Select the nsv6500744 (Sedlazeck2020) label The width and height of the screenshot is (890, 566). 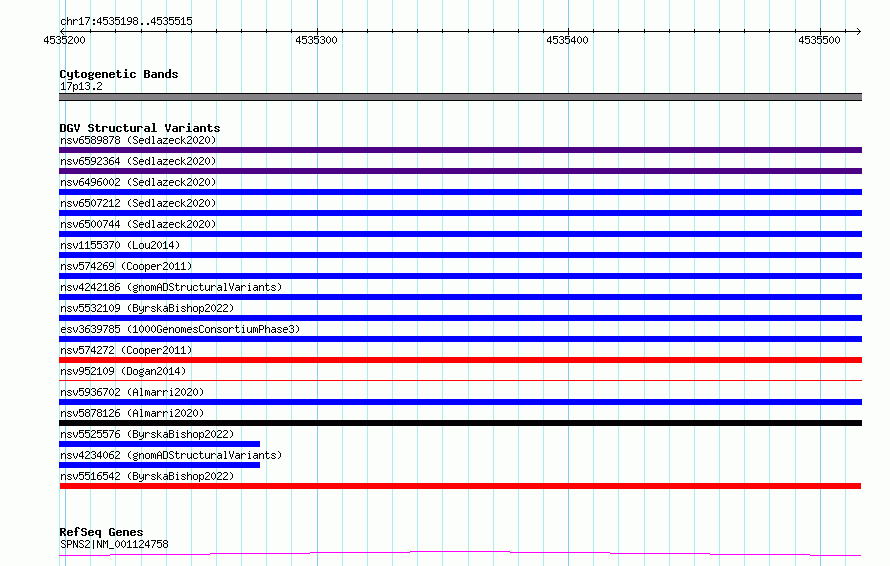click(x=138, y=224)
